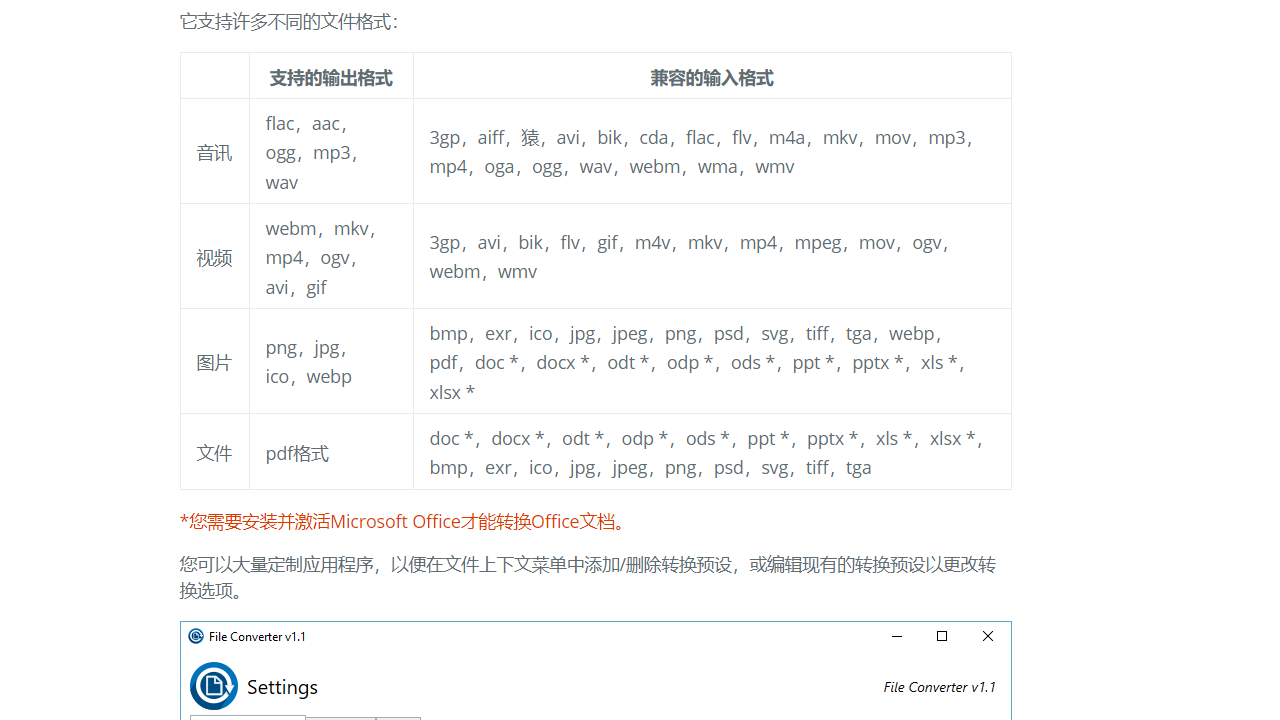This screenshot has width=1280, height=720.
Task: Select the leftmost tab in the Settings window
Action: 247,718
